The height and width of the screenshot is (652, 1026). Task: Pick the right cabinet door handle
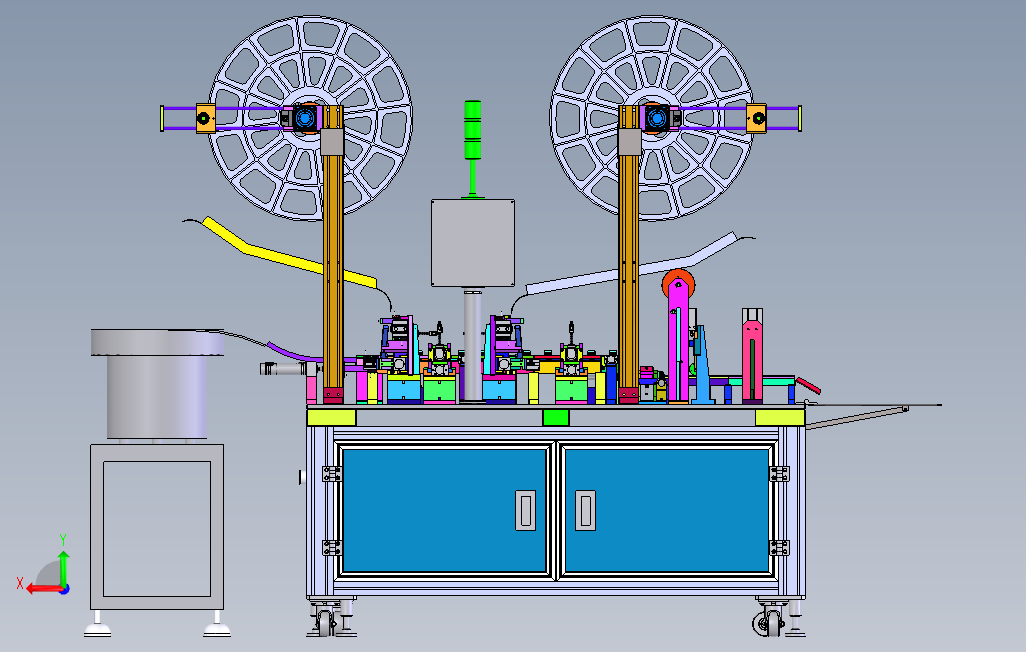point(586,510)
